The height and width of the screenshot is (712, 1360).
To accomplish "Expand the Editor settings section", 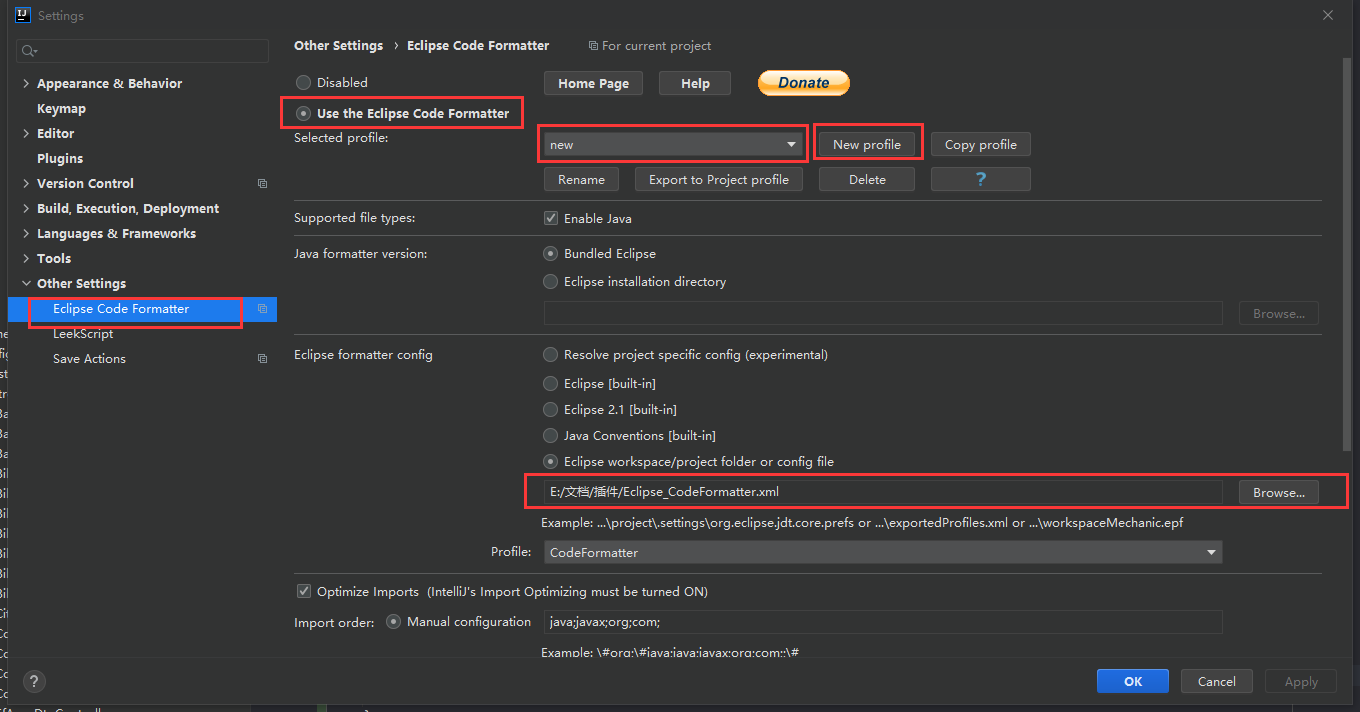I will 26,134.
